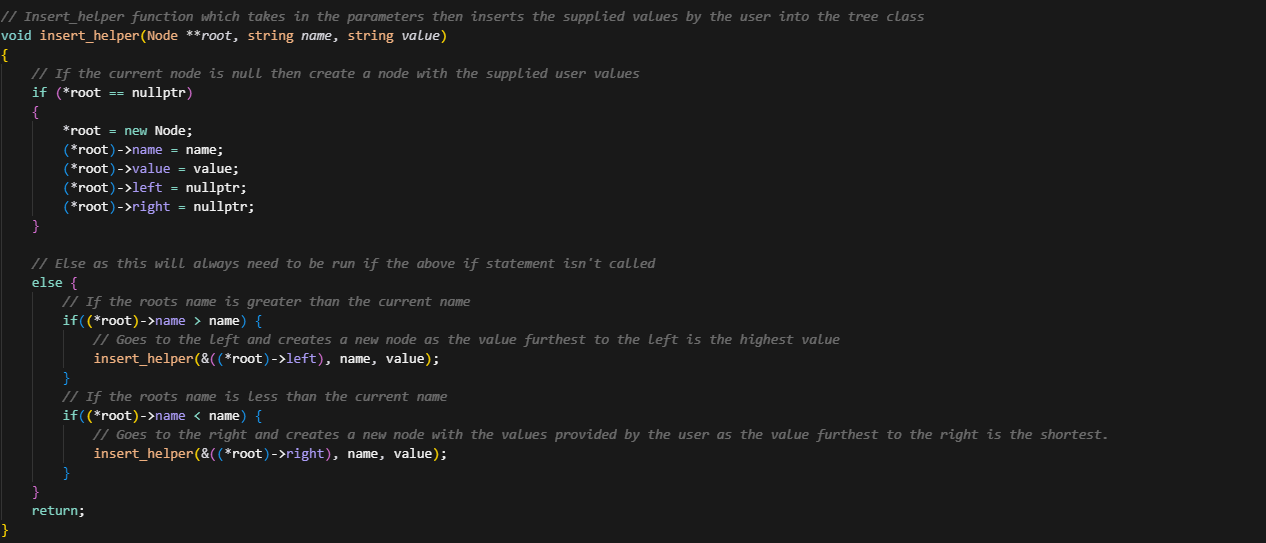
Task: Click the line setting right to nullptr
Action: click(x=157, y=207)
